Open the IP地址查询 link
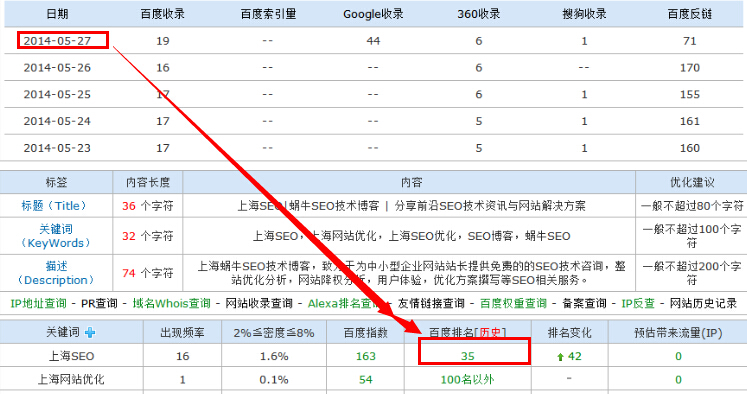 (x=39, y=303)
